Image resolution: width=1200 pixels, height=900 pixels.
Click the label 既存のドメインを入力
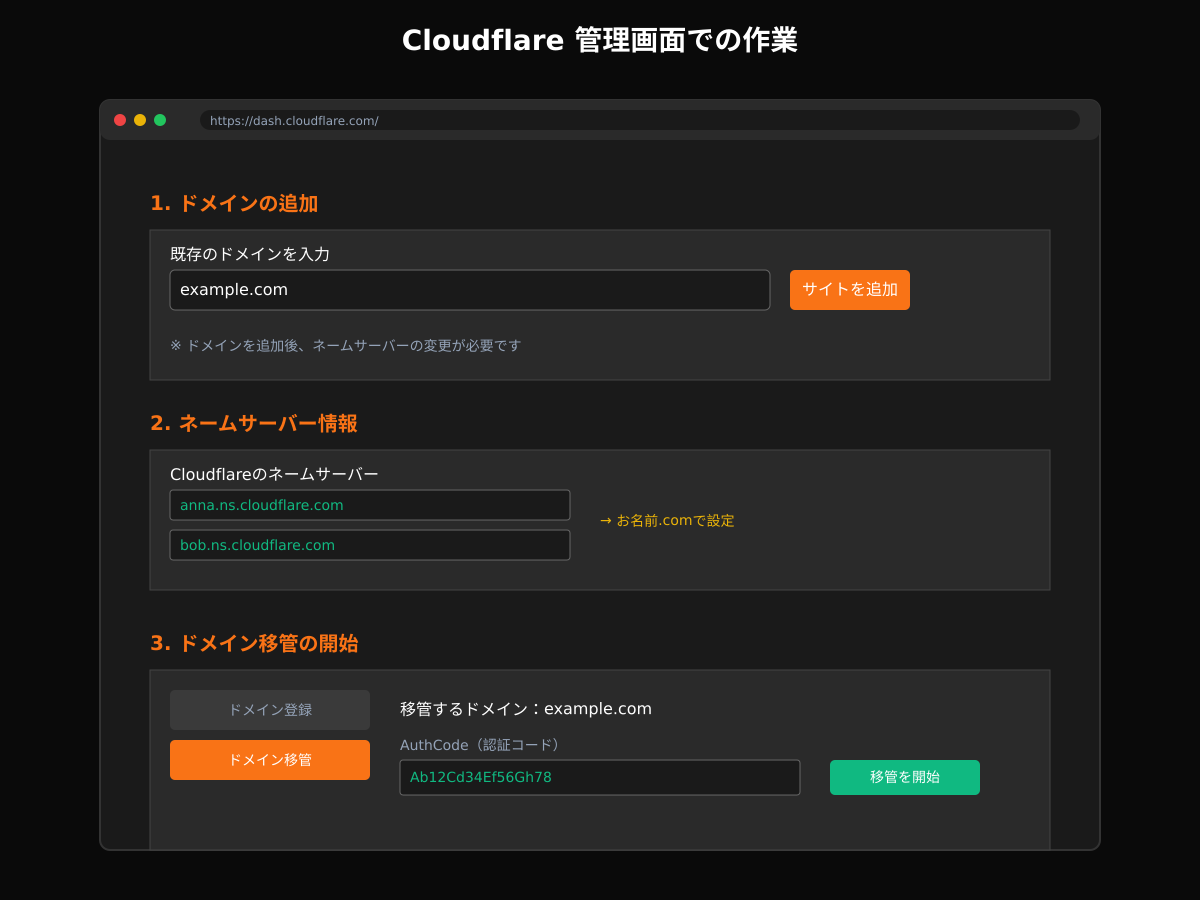coord(250,254)
